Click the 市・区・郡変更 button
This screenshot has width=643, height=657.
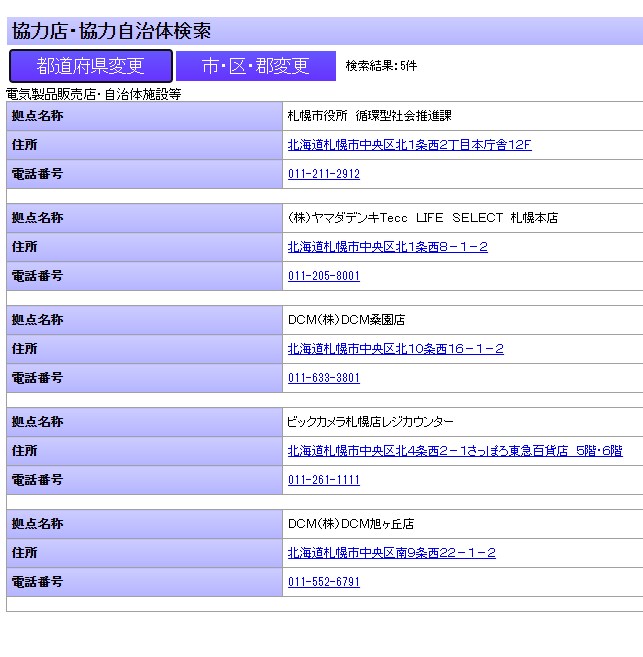[x=255, y=66]
